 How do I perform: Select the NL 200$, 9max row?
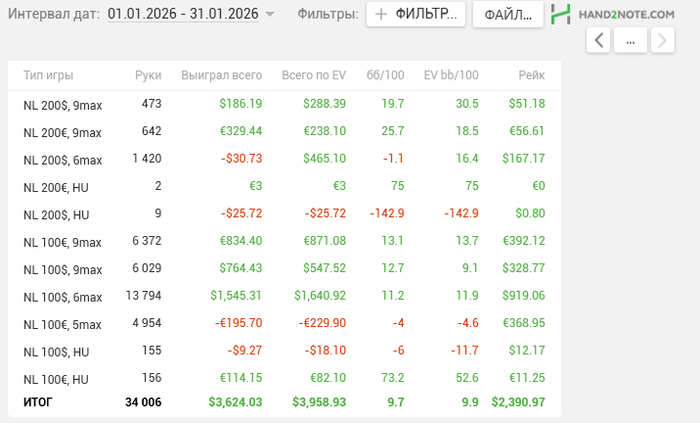[x=62, y=104]
